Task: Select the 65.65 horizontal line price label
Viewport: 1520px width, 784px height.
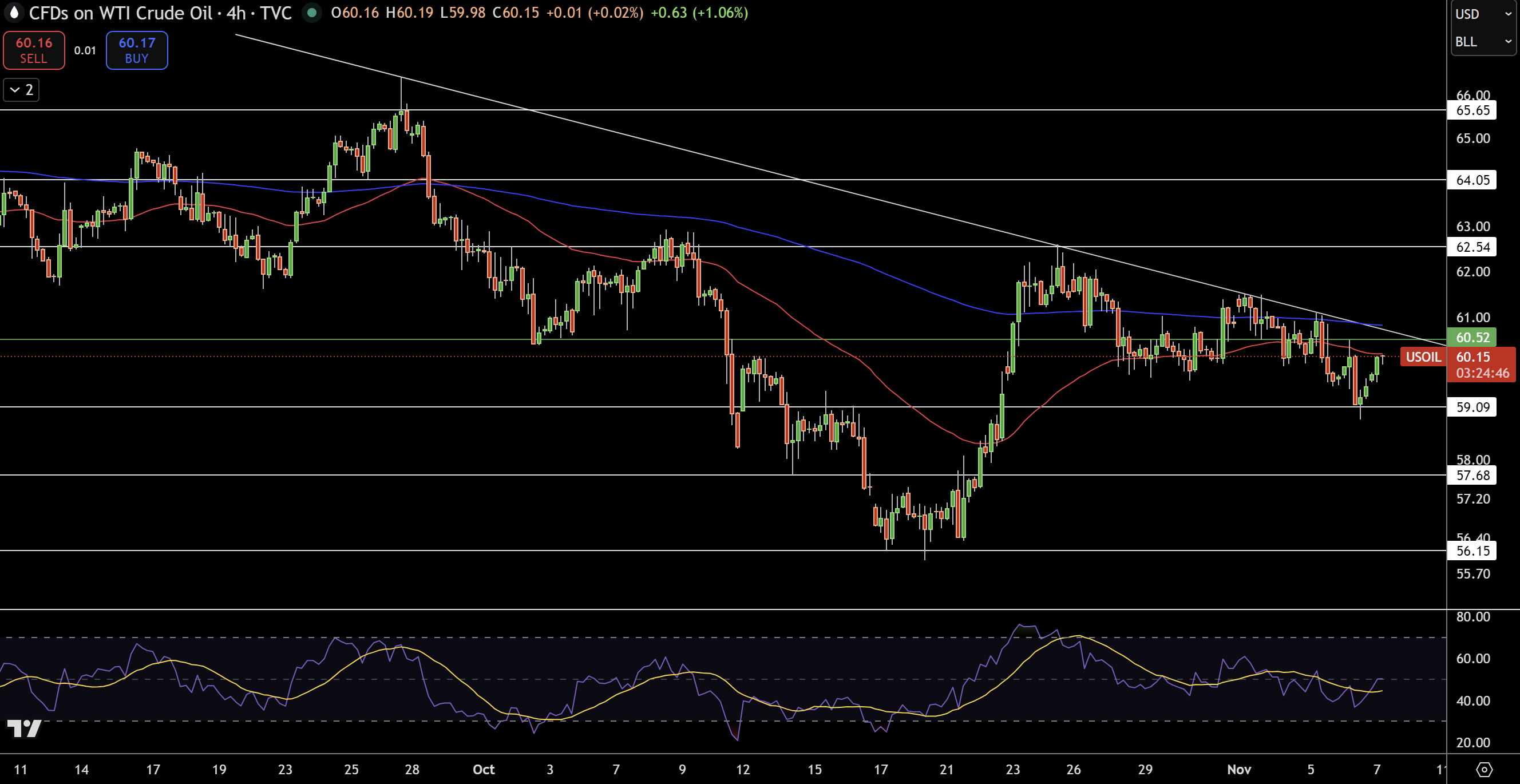Action: [x=1471, y=110]
